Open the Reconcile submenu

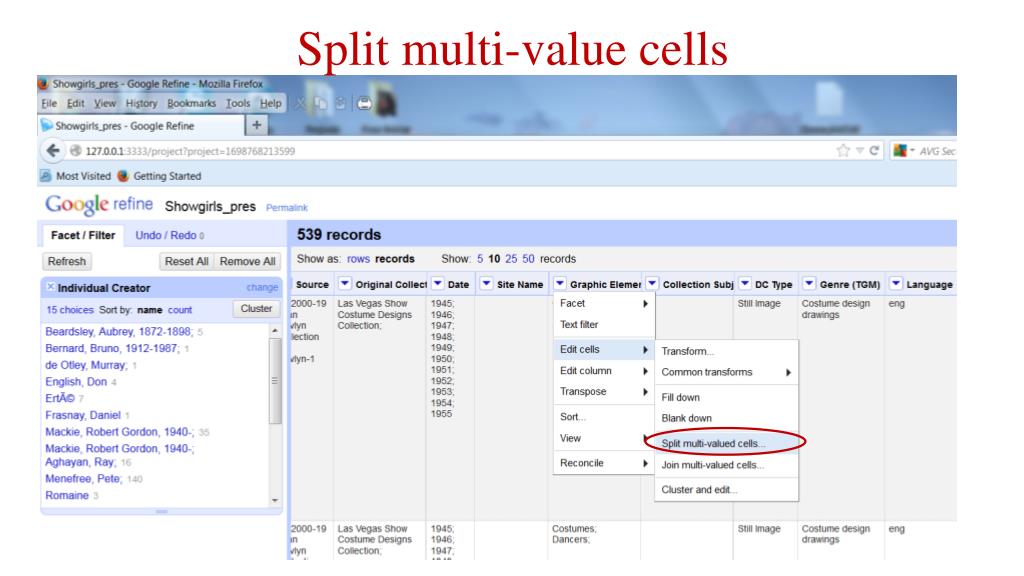(603, 463)
